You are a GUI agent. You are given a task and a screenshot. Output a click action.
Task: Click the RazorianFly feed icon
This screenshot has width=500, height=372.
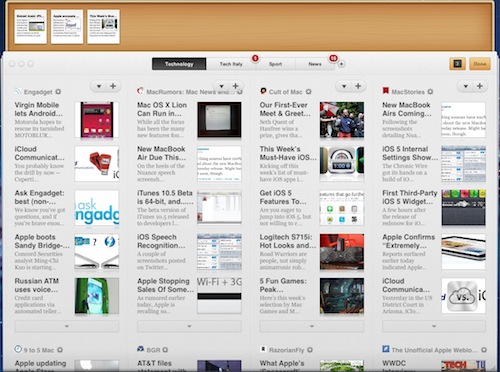pyautogui.click(x=263, y=349)
